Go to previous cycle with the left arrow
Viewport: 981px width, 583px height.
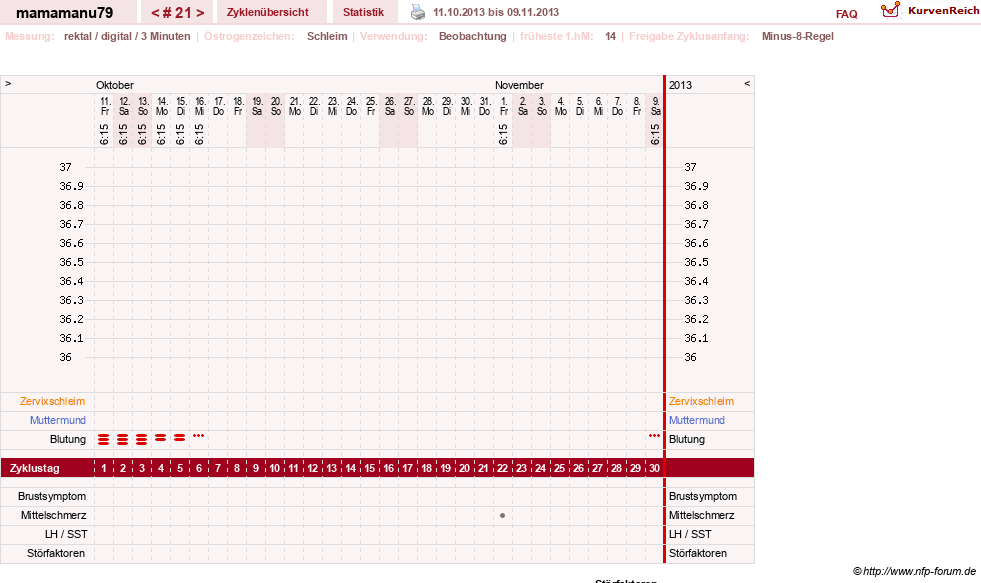coord(155,13)
